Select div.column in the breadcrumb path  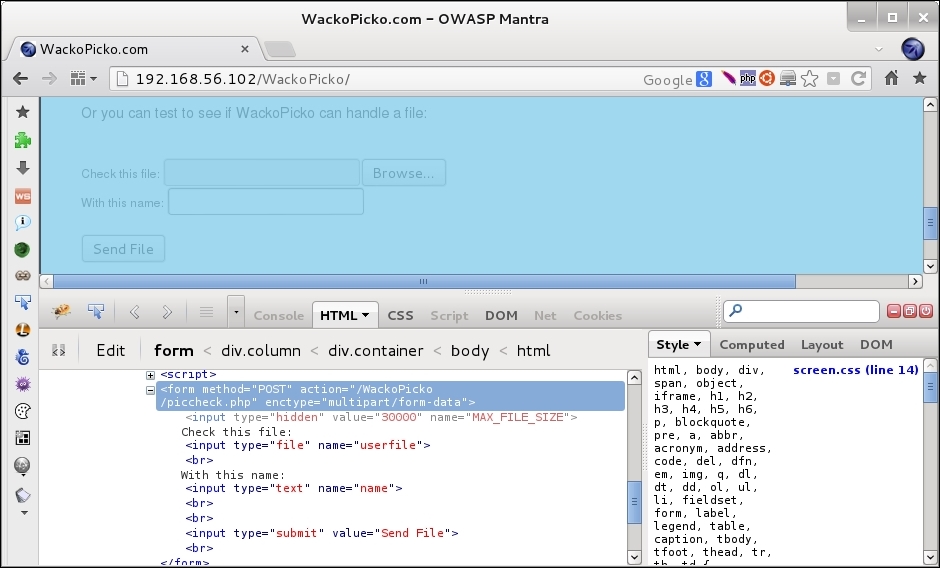[261, 350]
